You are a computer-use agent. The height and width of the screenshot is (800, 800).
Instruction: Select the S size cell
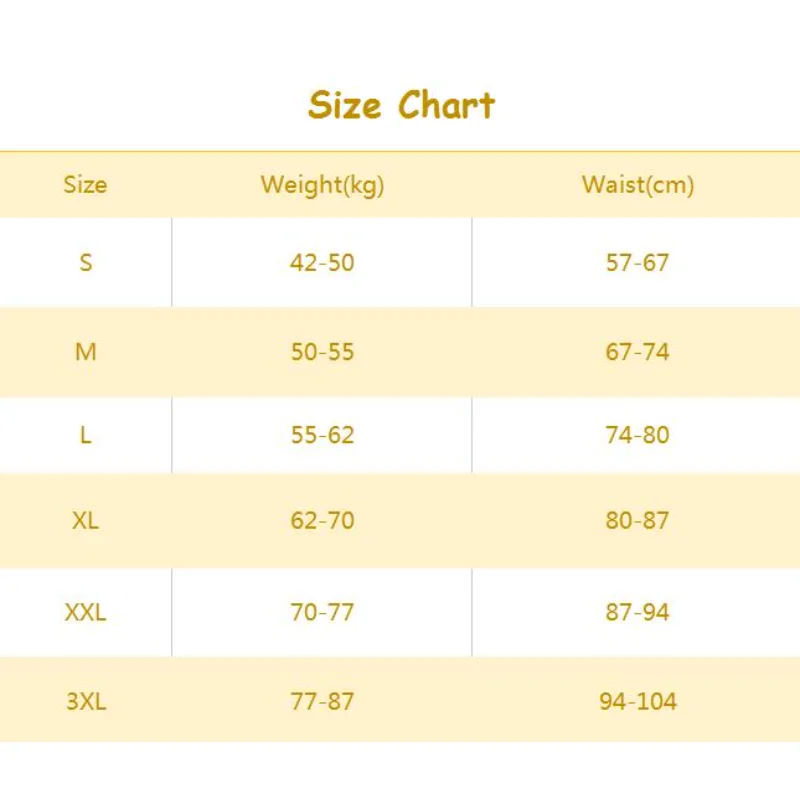pos(85,263)
